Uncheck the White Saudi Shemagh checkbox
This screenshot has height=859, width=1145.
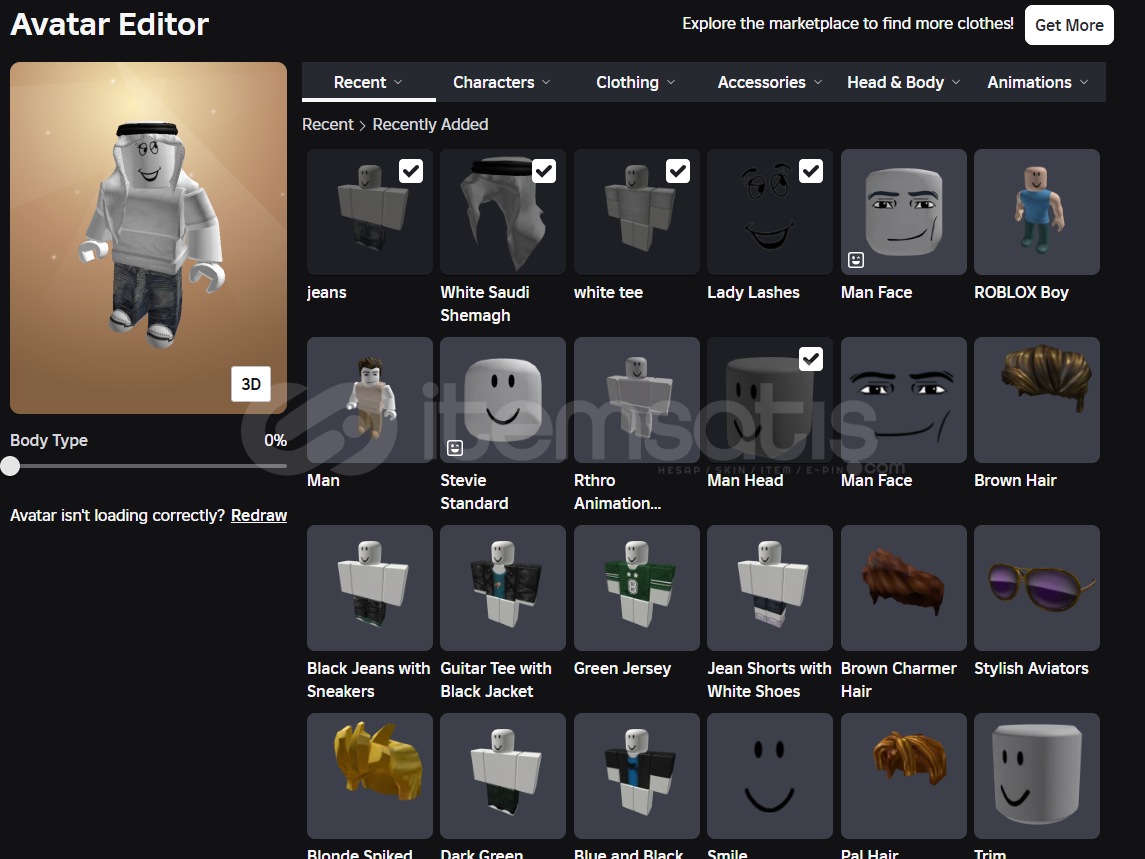[x=544, y=172]
